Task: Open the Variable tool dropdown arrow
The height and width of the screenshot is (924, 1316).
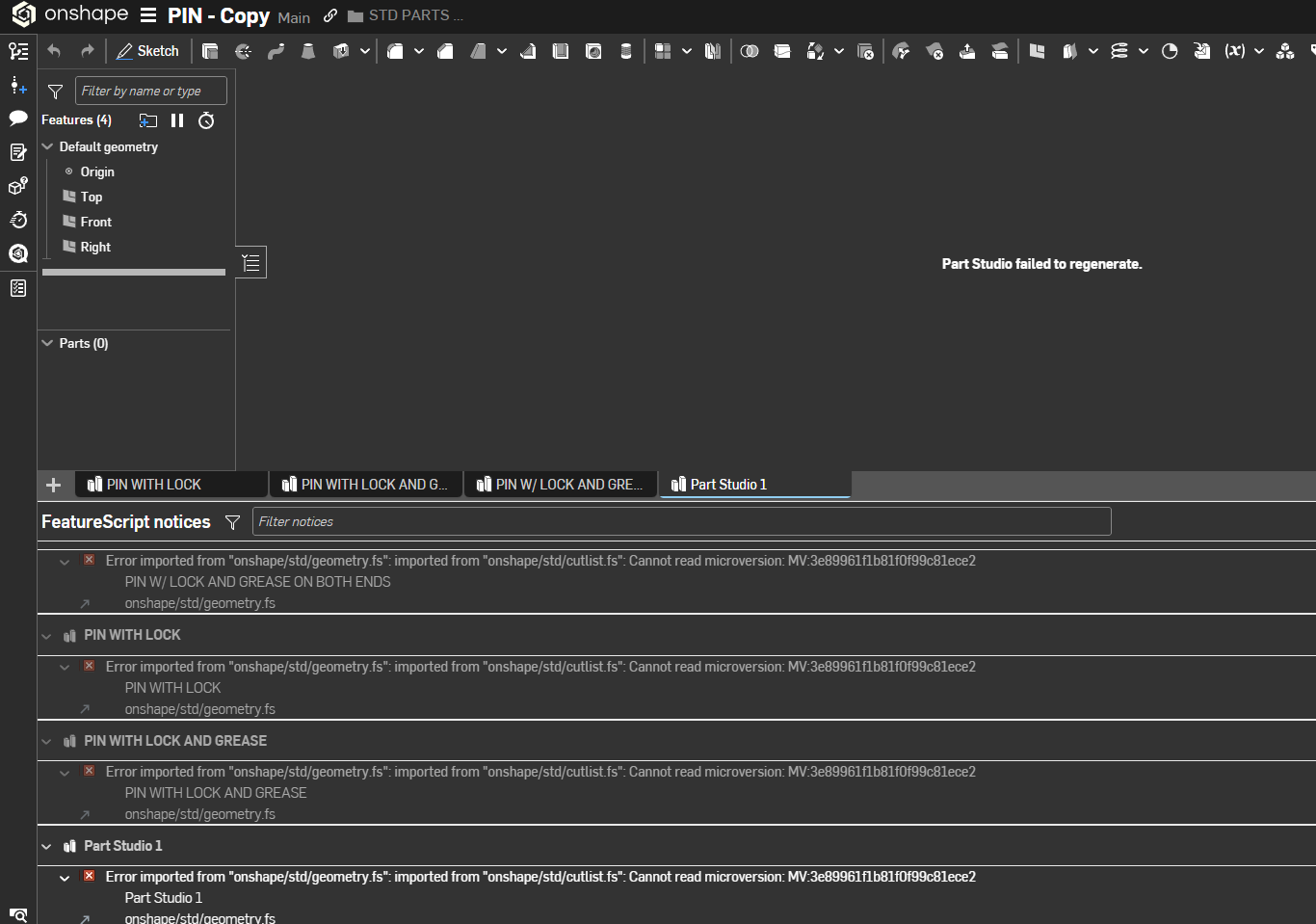Action: 1259,51
